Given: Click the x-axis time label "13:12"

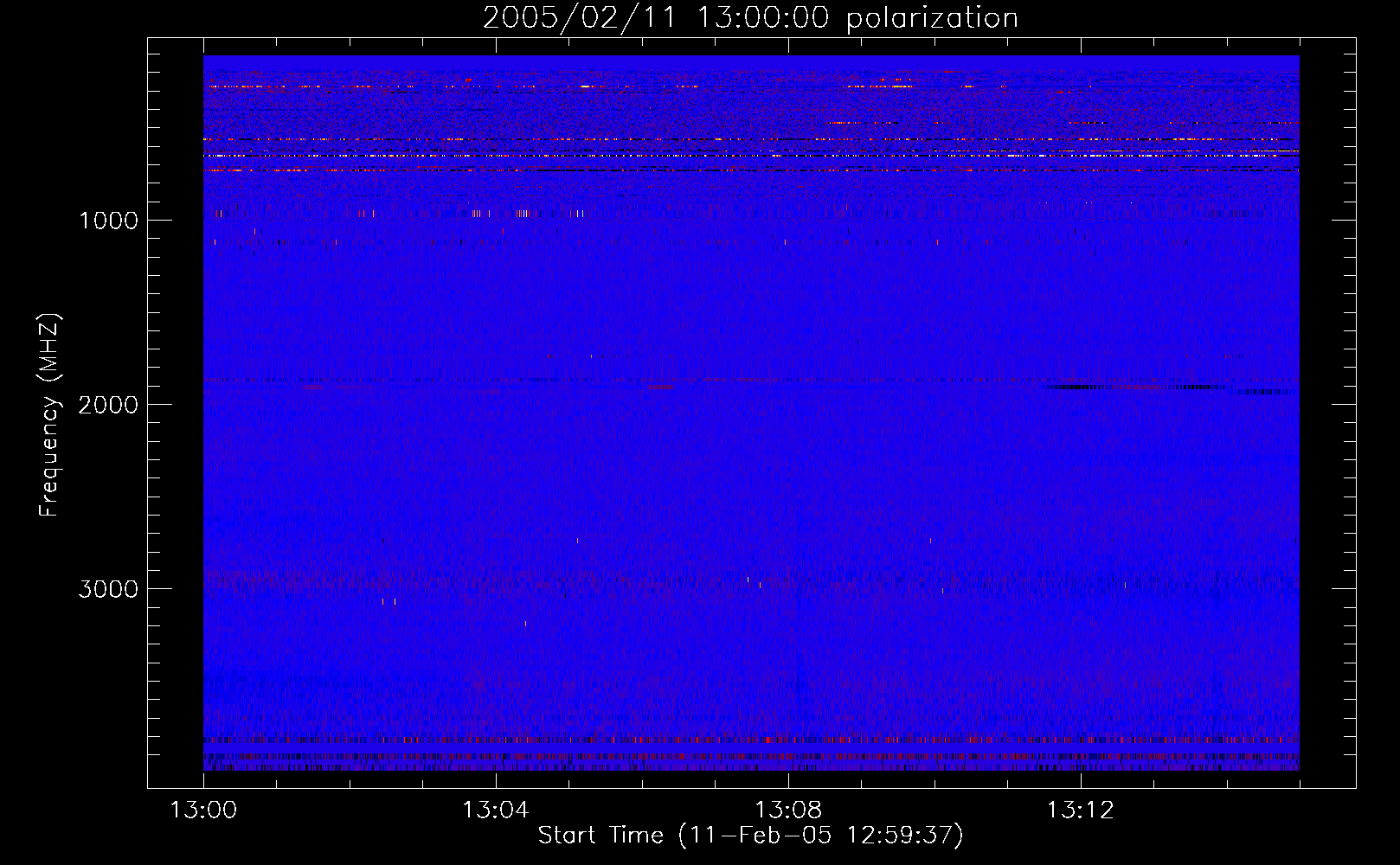Looking at the screenshot, I should pos(1081,811).
